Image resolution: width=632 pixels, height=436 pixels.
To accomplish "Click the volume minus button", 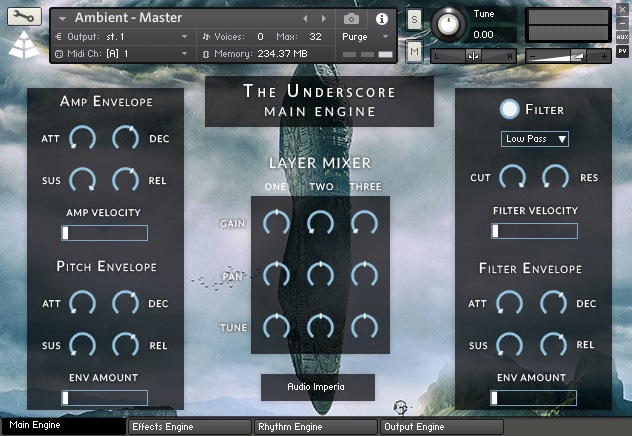I will click(532, 56).
